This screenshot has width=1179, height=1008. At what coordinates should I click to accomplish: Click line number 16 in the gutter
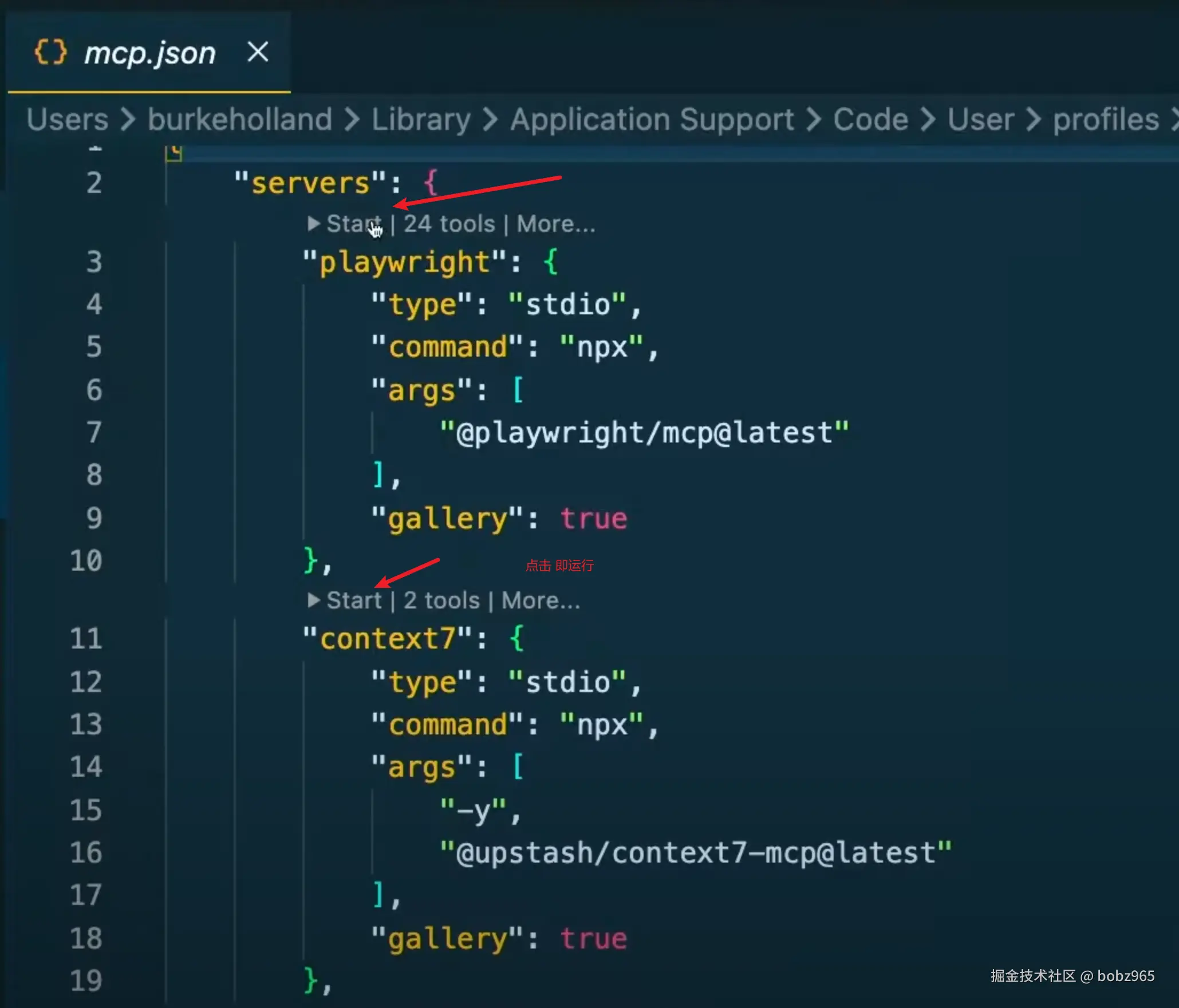coord(86,853)
